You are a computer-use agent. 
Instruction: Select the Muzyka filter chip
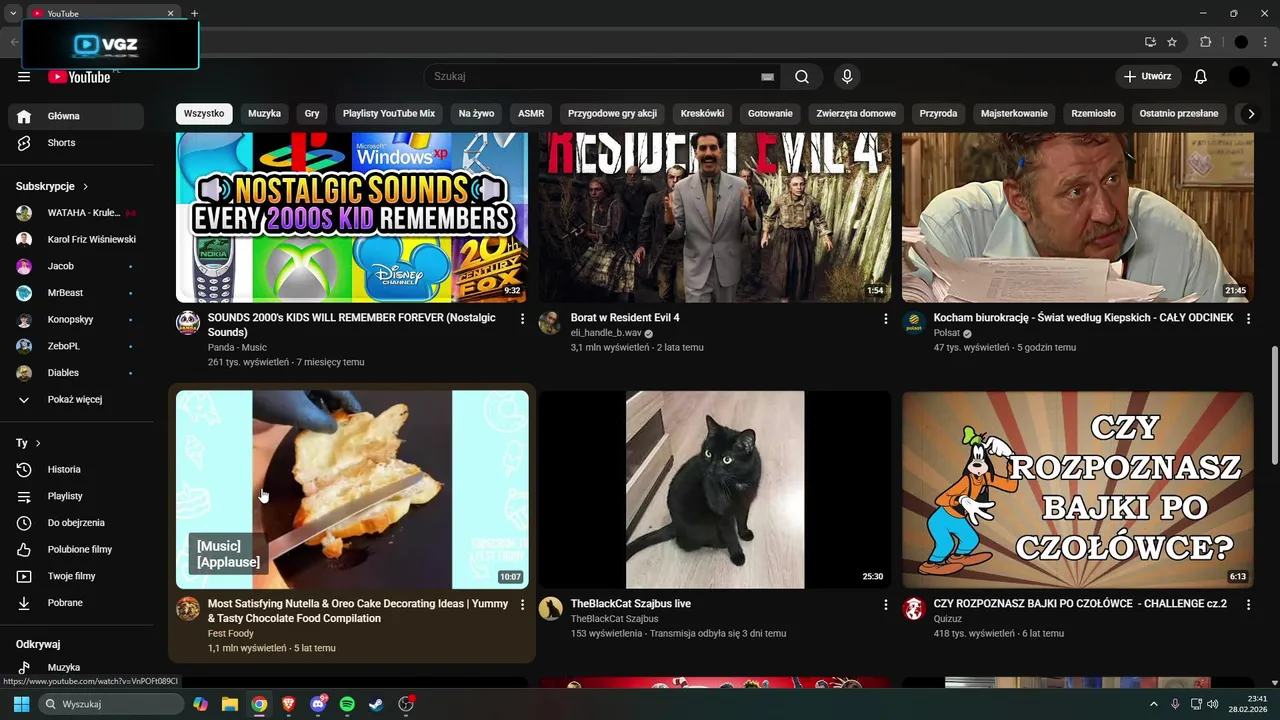(265, 114)
